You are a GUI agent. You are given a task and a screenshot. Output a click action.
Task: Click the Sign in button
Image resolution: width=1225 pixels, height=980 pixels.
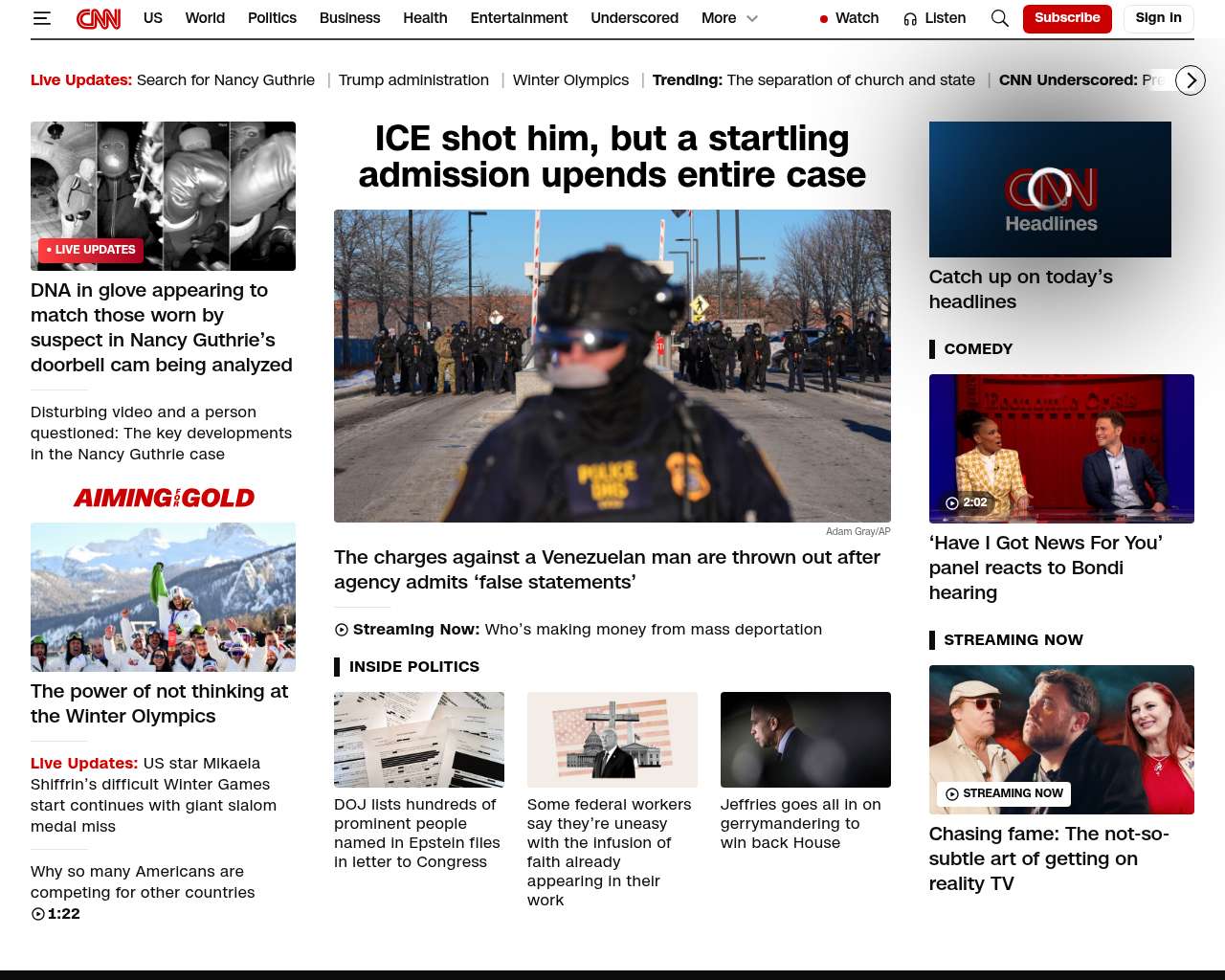[1158, 18]
